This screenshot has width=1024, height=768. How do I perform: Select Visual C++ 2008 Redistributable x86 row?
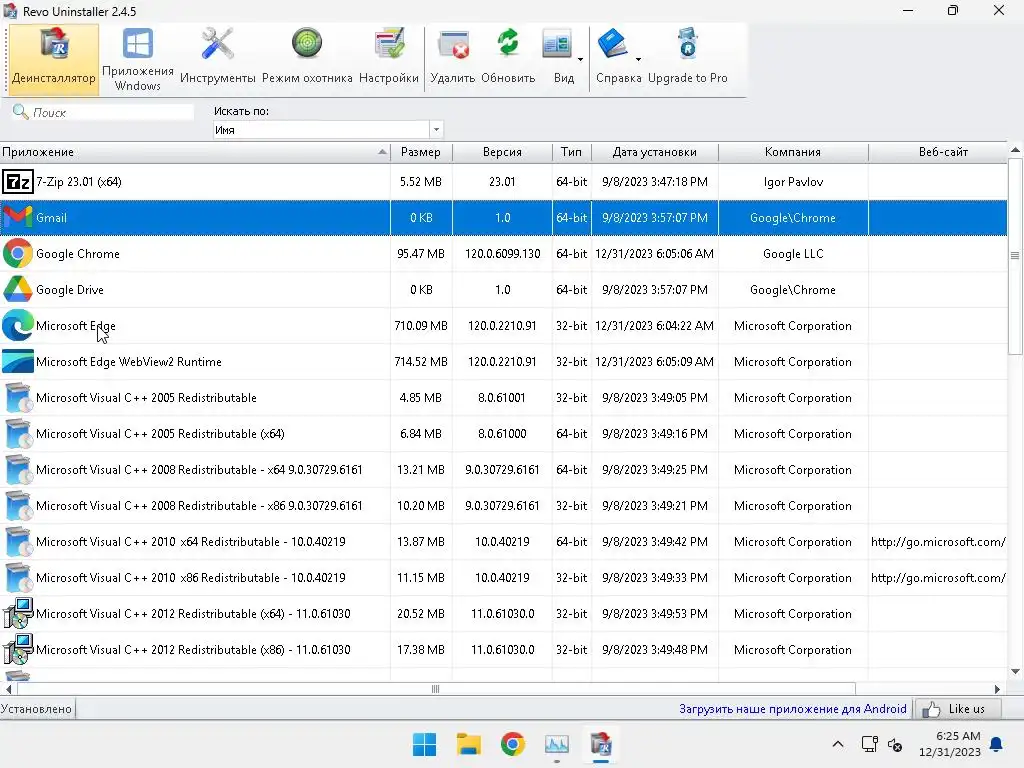(x=504, y=505)
